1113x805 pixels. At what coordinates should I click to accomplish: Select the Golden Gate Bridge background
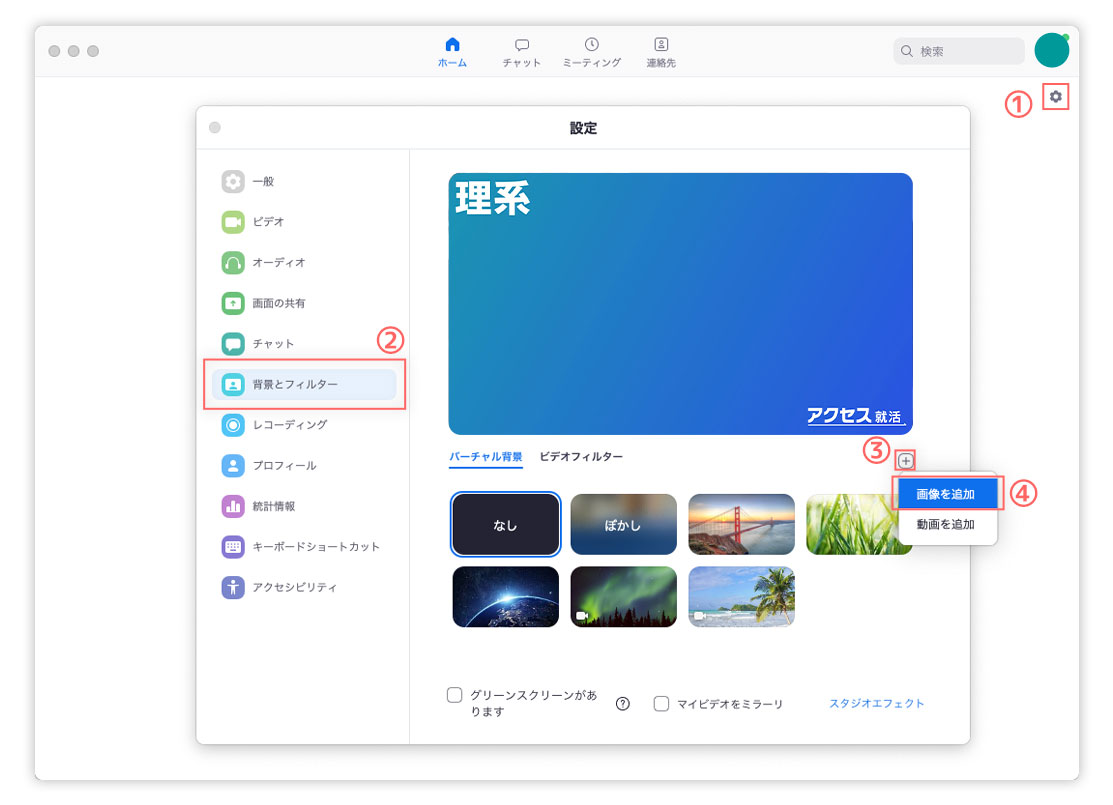pyautogui.click(x=741, y=525)
